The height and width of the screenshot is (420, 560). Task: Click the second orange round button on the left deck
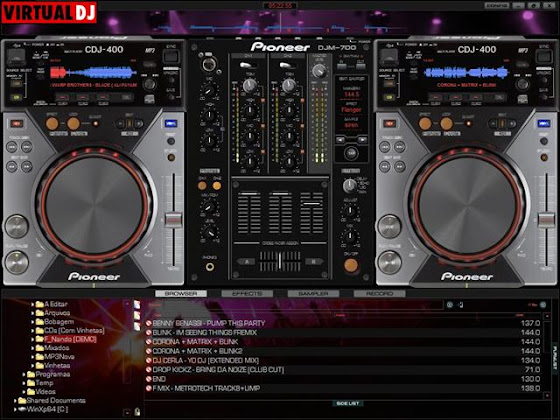pyautogui.click(x=73, y=124)
